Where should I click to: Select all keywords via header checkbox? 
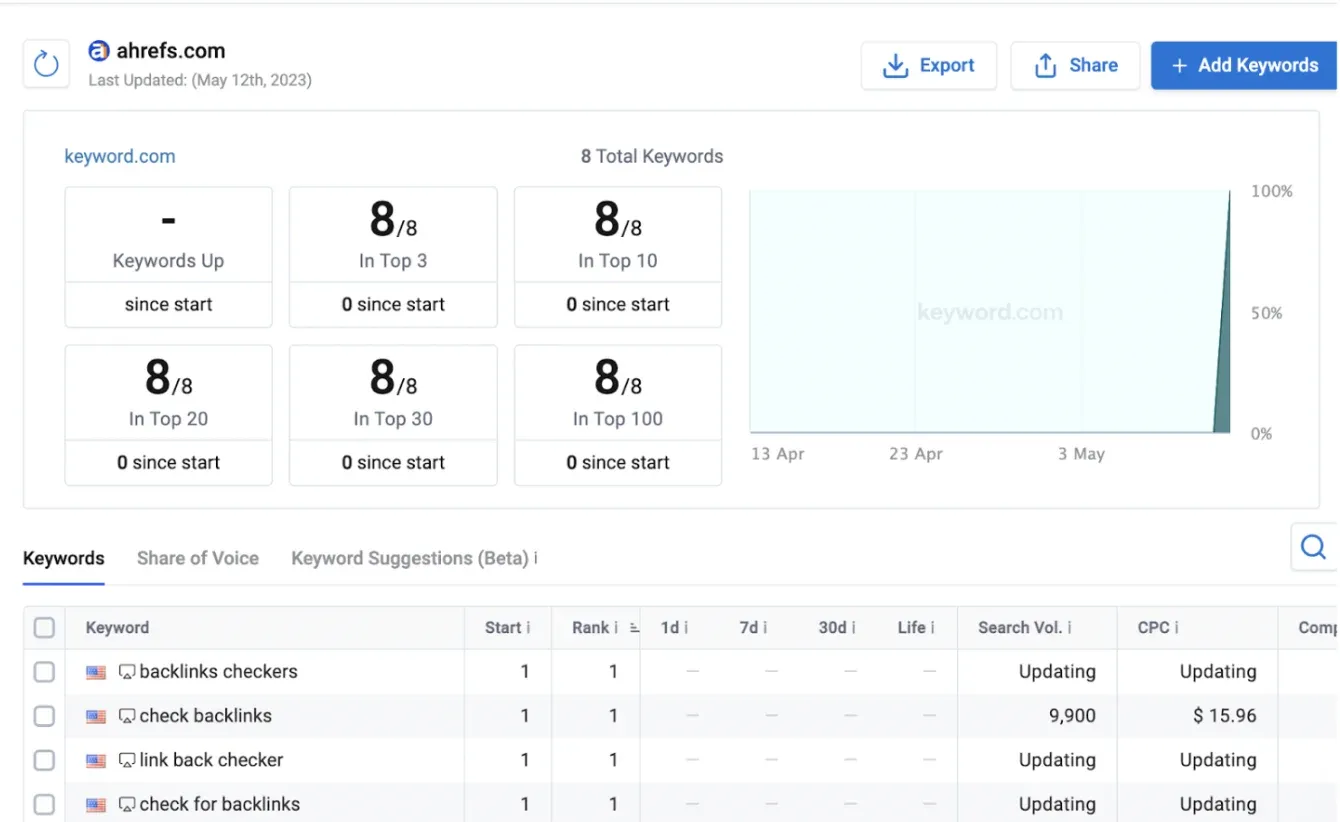point(44,627)
